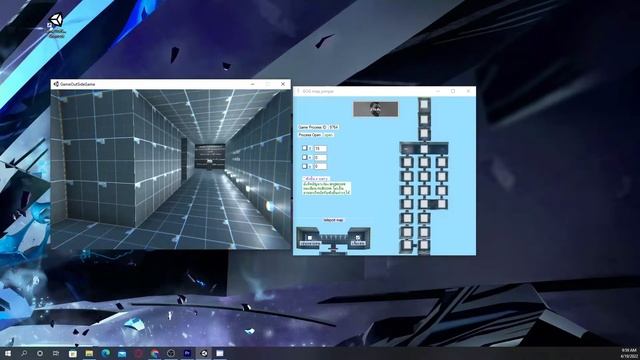Click the Game Process ID value field
Screen dimensions: 640x360
[334, 127]
